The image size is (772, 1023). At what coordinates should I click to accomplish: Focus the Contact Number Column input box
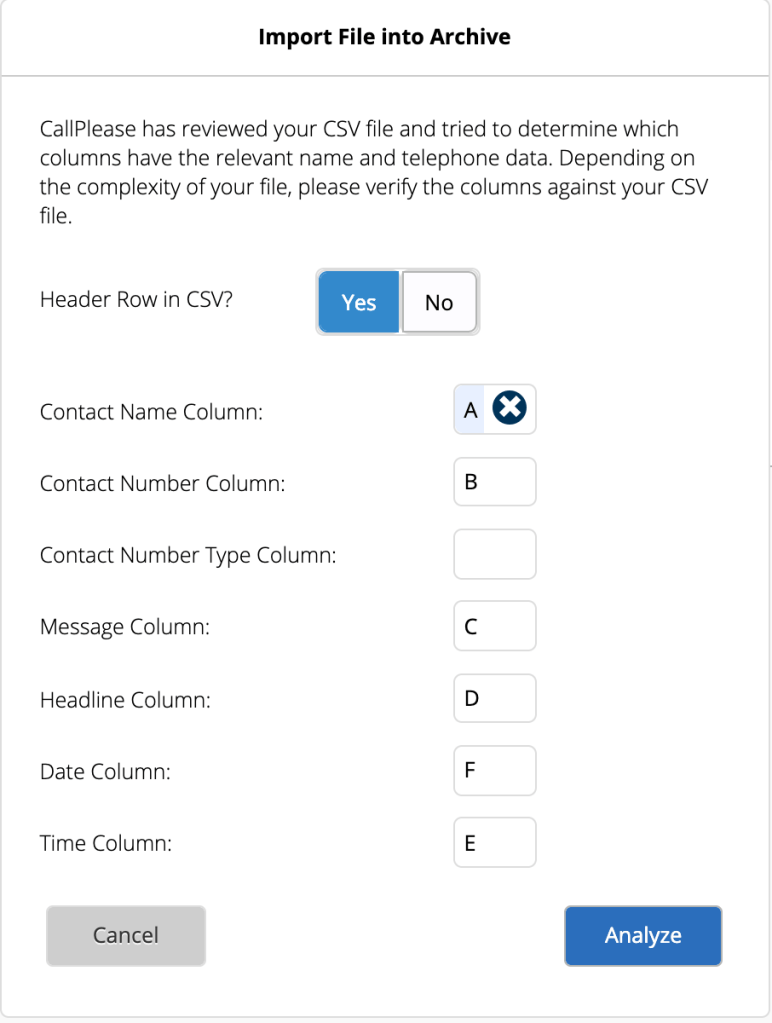(494, 482)
